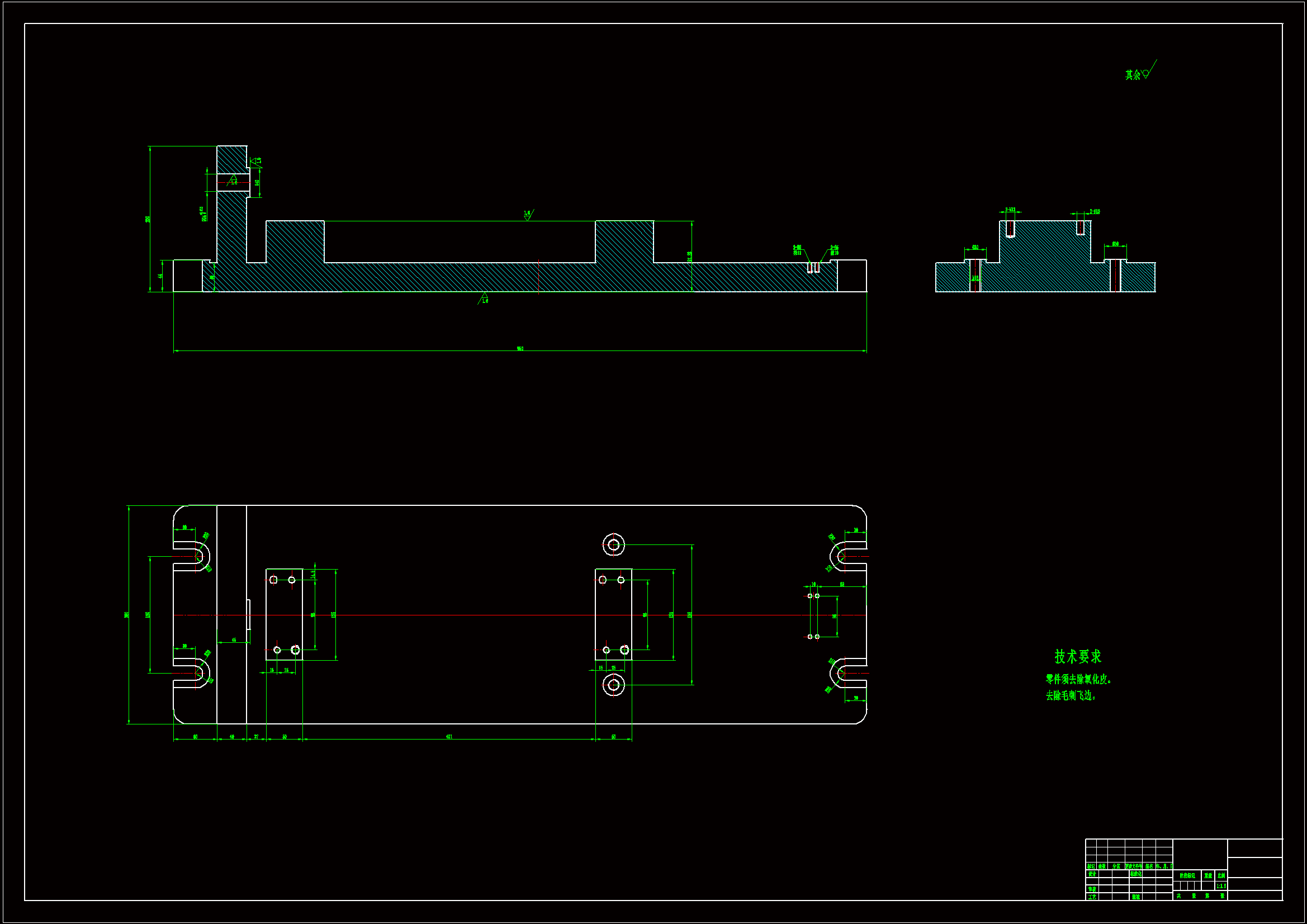The image size is (1307, 924).
Task: Select the 比例 cell in title block
Action: tap(1221, 875)
